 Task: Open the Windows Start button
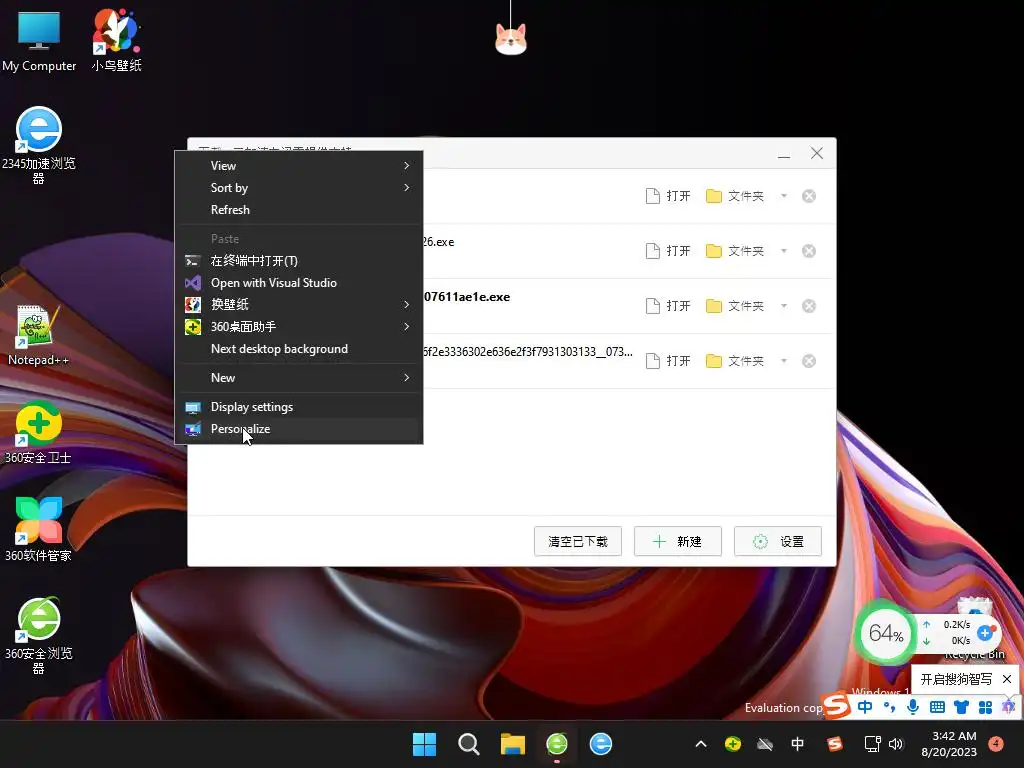click(x=424, y=744)
